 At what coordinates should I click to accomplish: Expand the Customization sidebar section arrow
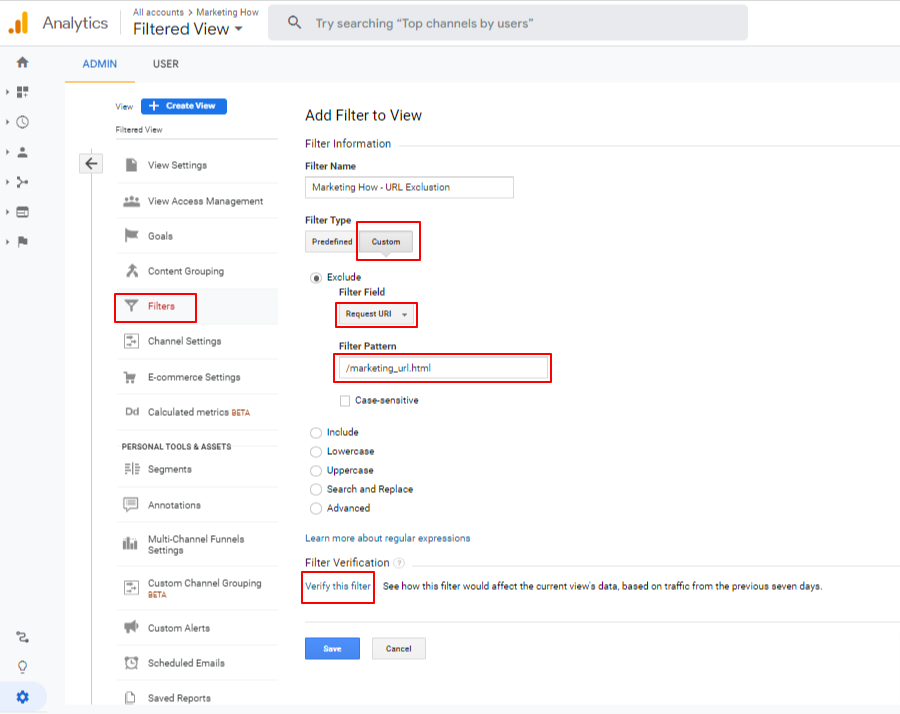pos(8,92)
